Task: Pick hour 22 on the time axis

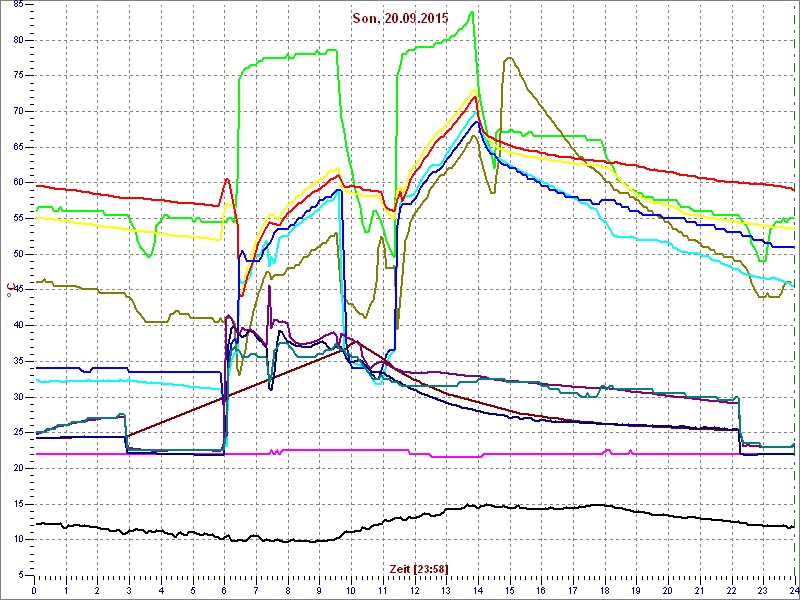Action: [x=732, y=591]
